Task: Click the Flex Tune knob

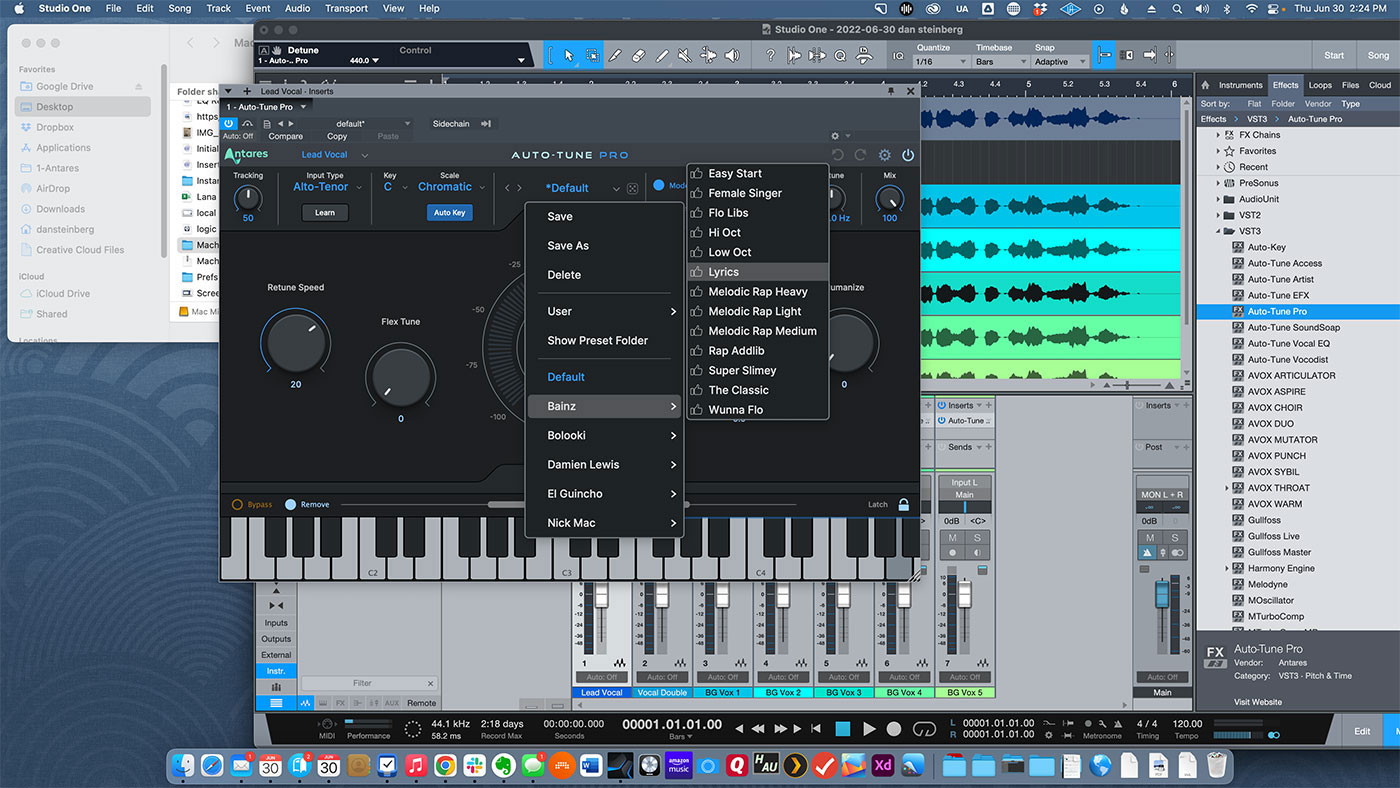Action: tap(400, 377)
